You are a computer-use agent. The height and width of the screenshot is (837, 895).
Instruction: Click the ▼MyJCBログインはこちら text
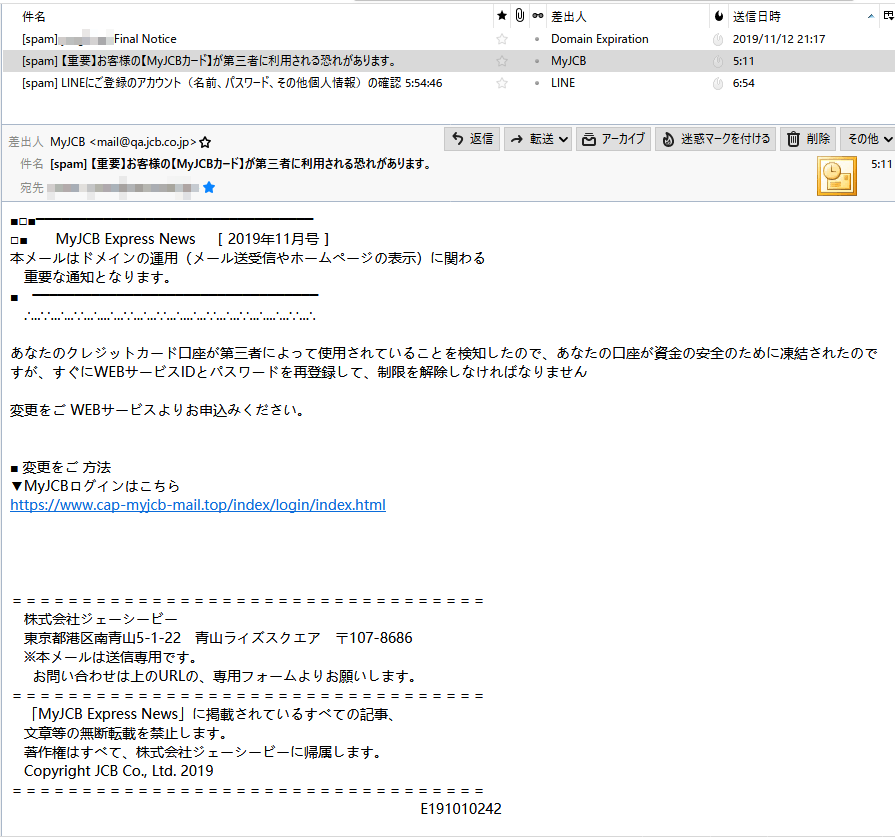[x=95, y=486]
